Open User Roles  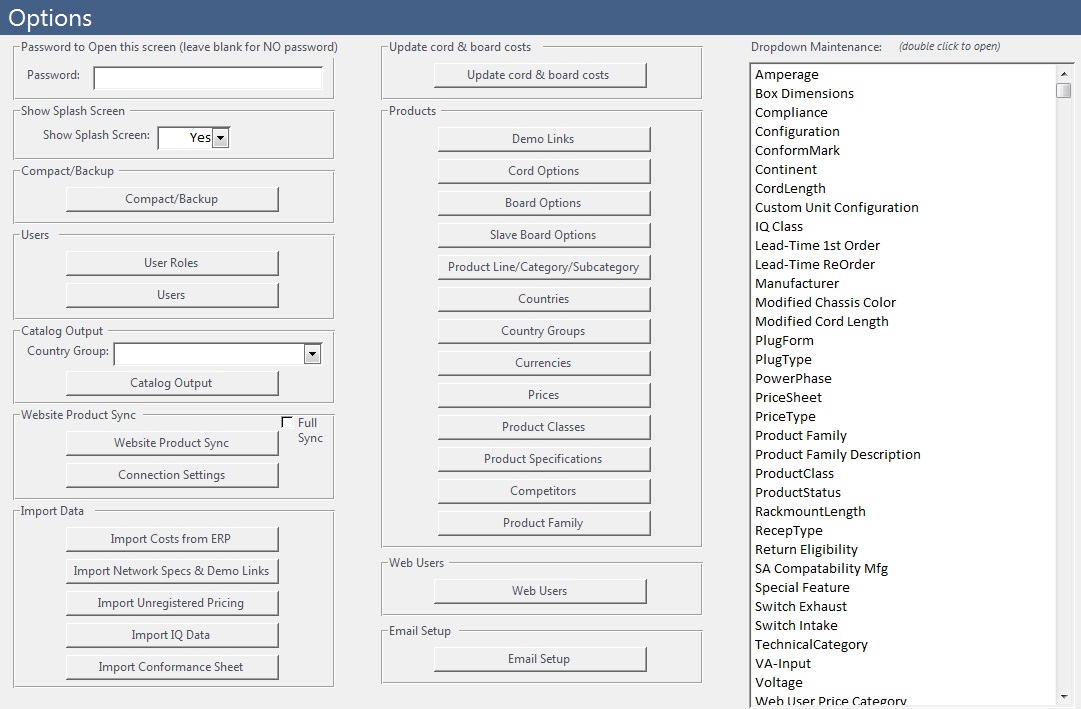coord(172,263)
